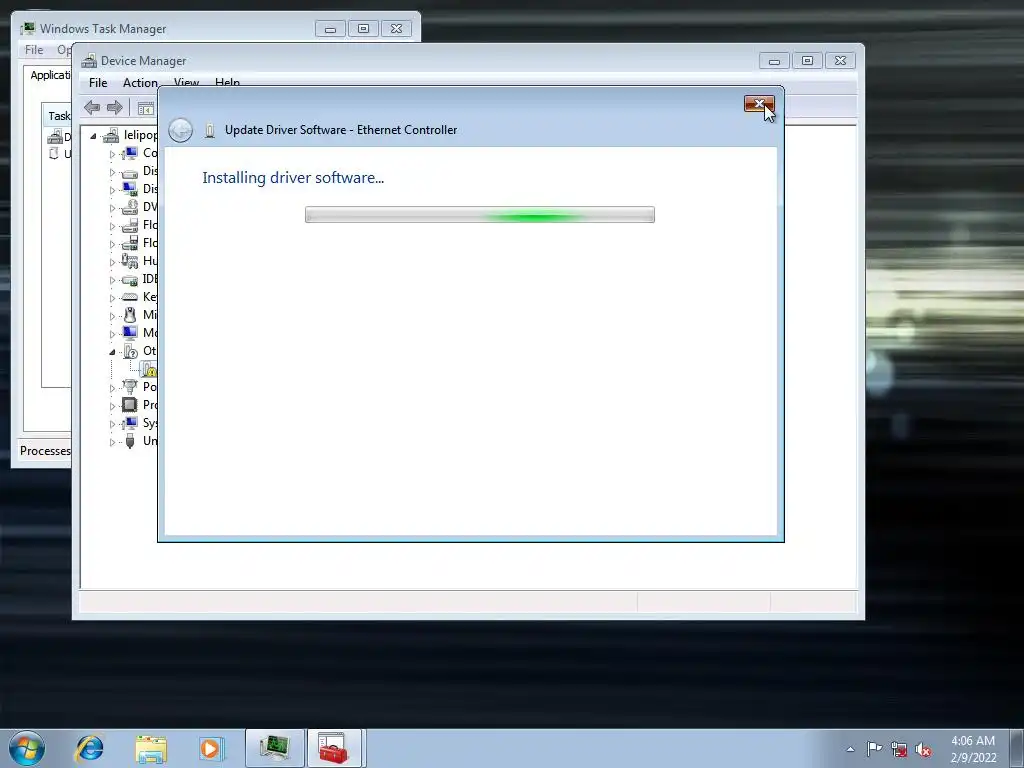
Task: Click the Disk drives category icon
Action: [131, 172]
